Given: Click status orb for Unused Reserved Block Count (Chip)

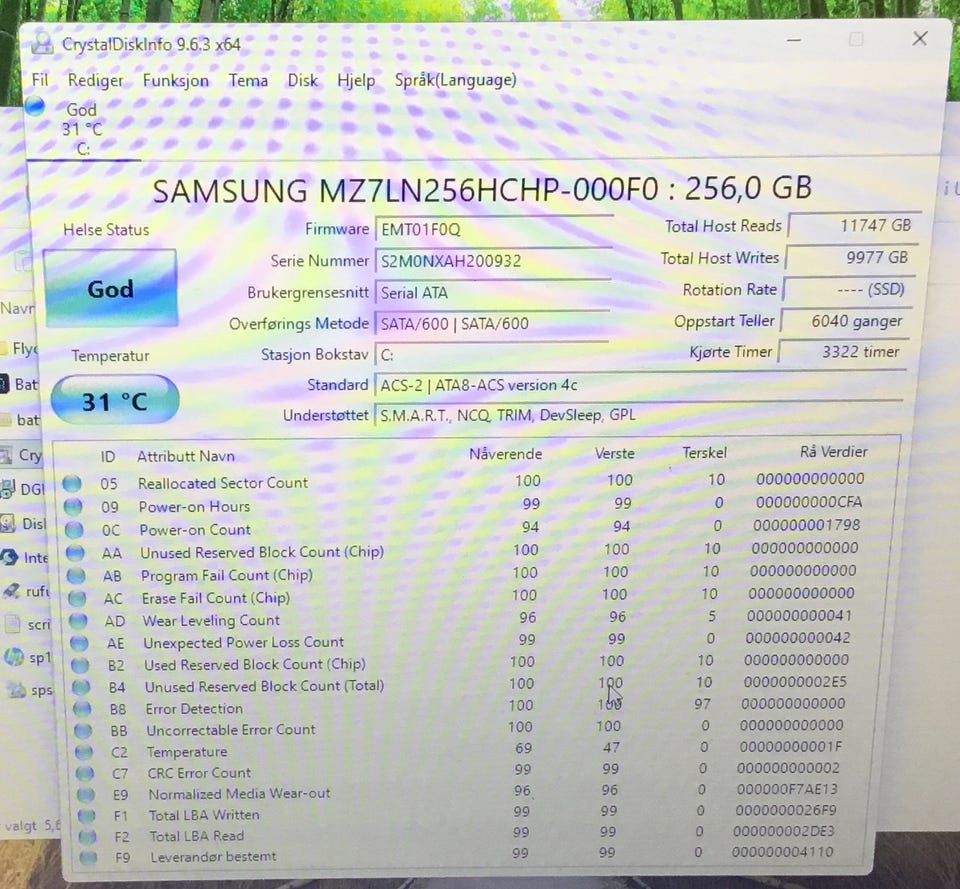Looking at the screenshot, I should pyautogui.click(x=75, y=553).
